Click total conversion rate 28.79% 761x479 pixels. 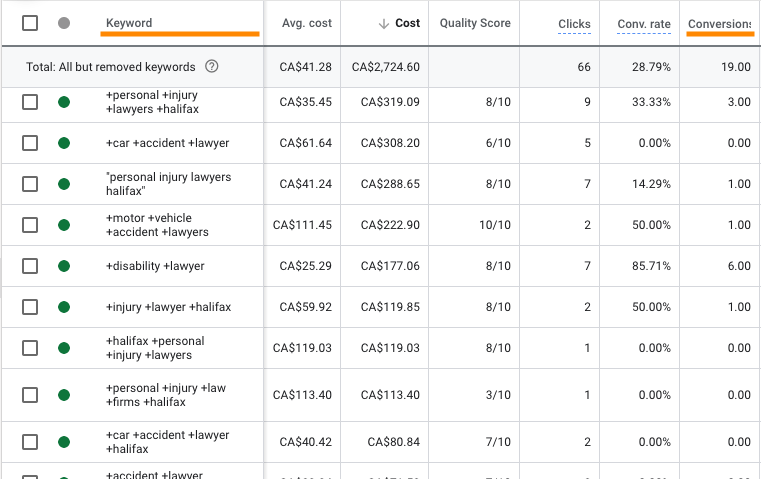[x=651, y=67]
